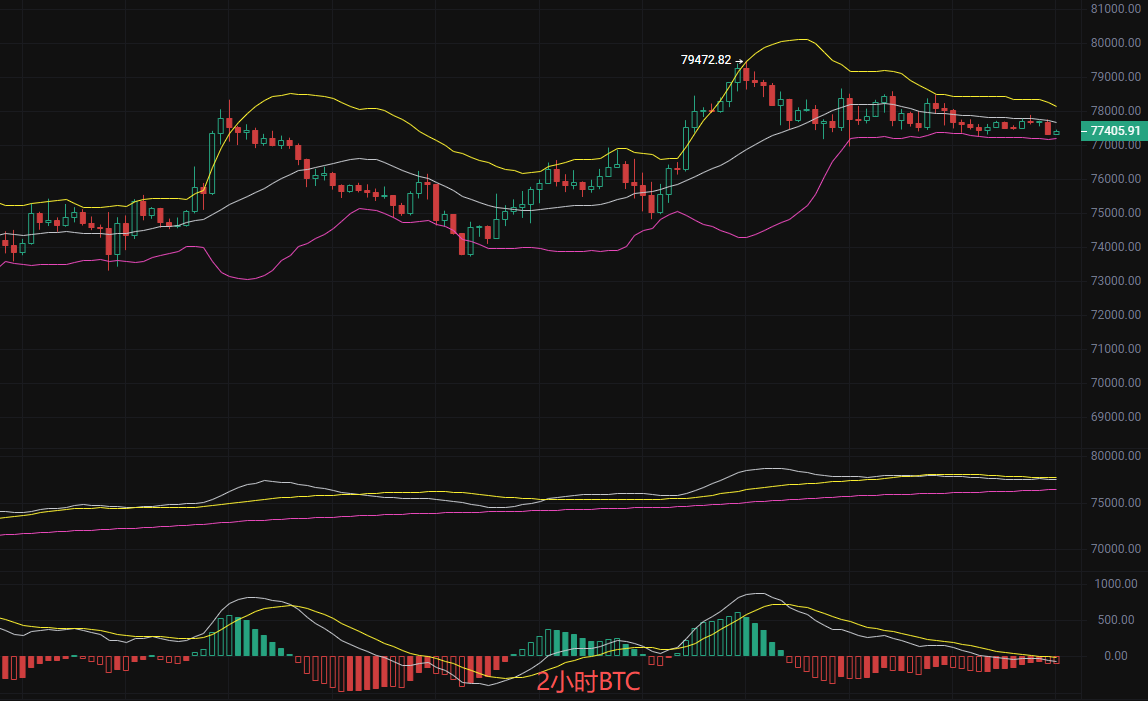Click the 79472.82 high price annotation
The image size is (1148, 701).
[x=706, y=60]
